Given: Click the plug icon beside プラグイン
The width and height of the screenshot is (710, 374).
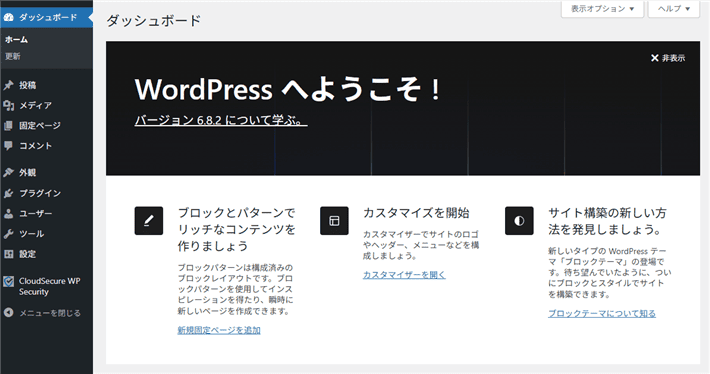Looking at the screenshot, I should [9, 193].
